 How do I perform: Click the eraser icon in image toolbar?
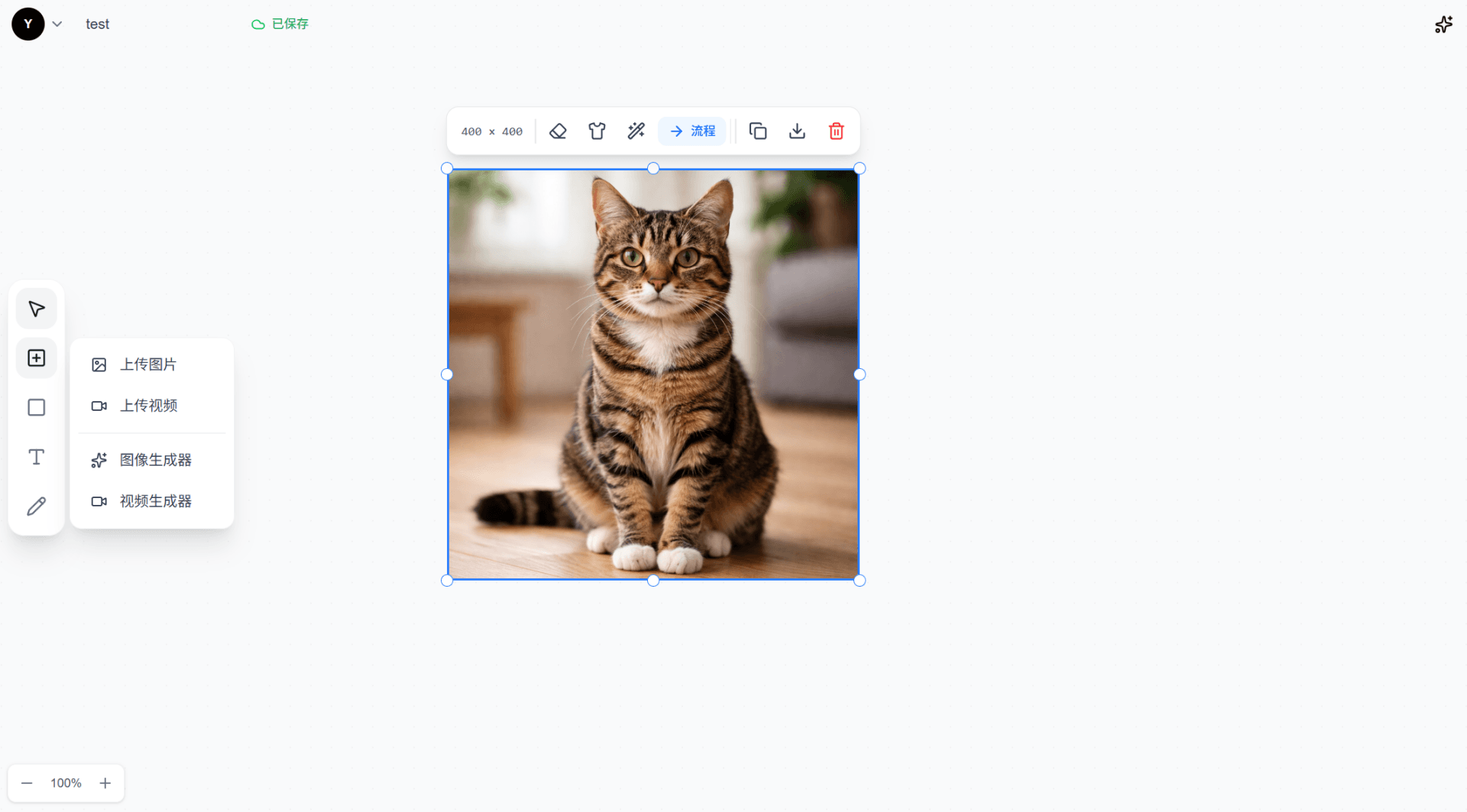558,131
